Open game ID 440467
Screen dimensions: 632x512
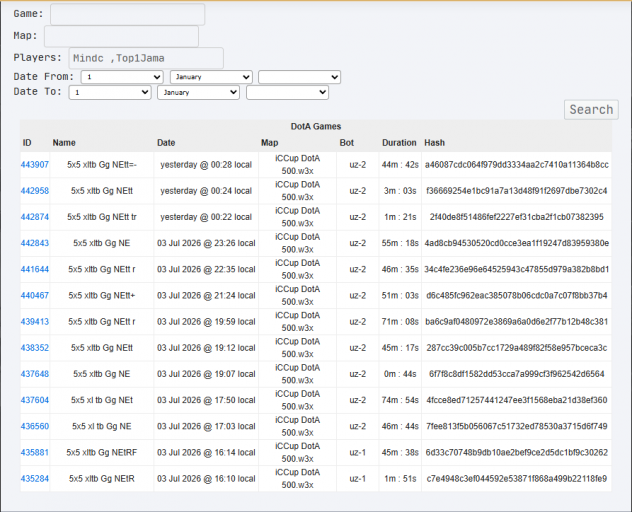[35, 296]
